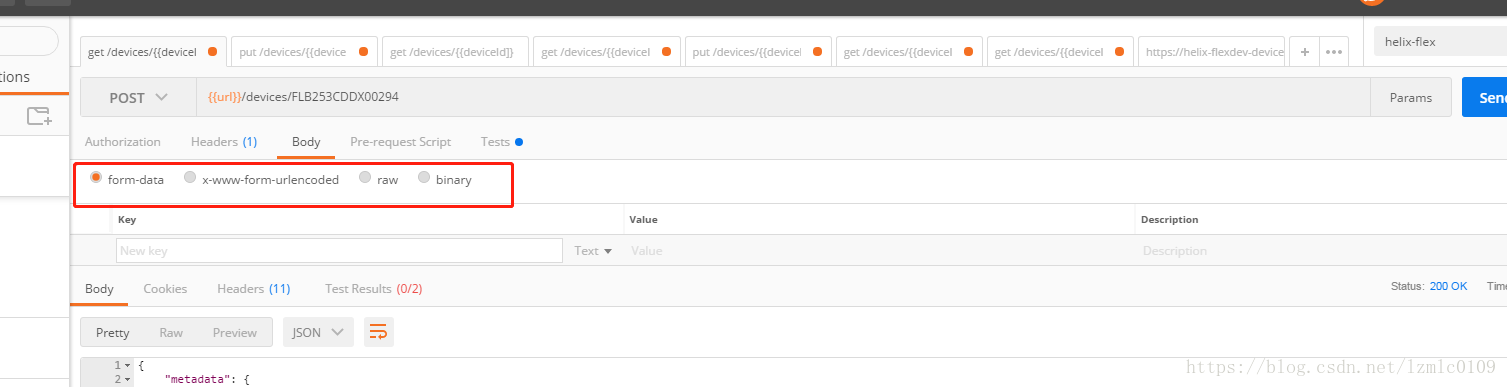1507x387 pixels.
Task: Click the New key input field
Action: tap(339, 251)
